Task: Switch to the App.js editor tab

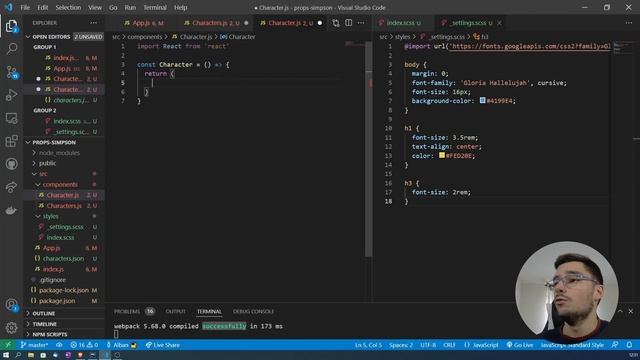Action: tap(144, 23)
